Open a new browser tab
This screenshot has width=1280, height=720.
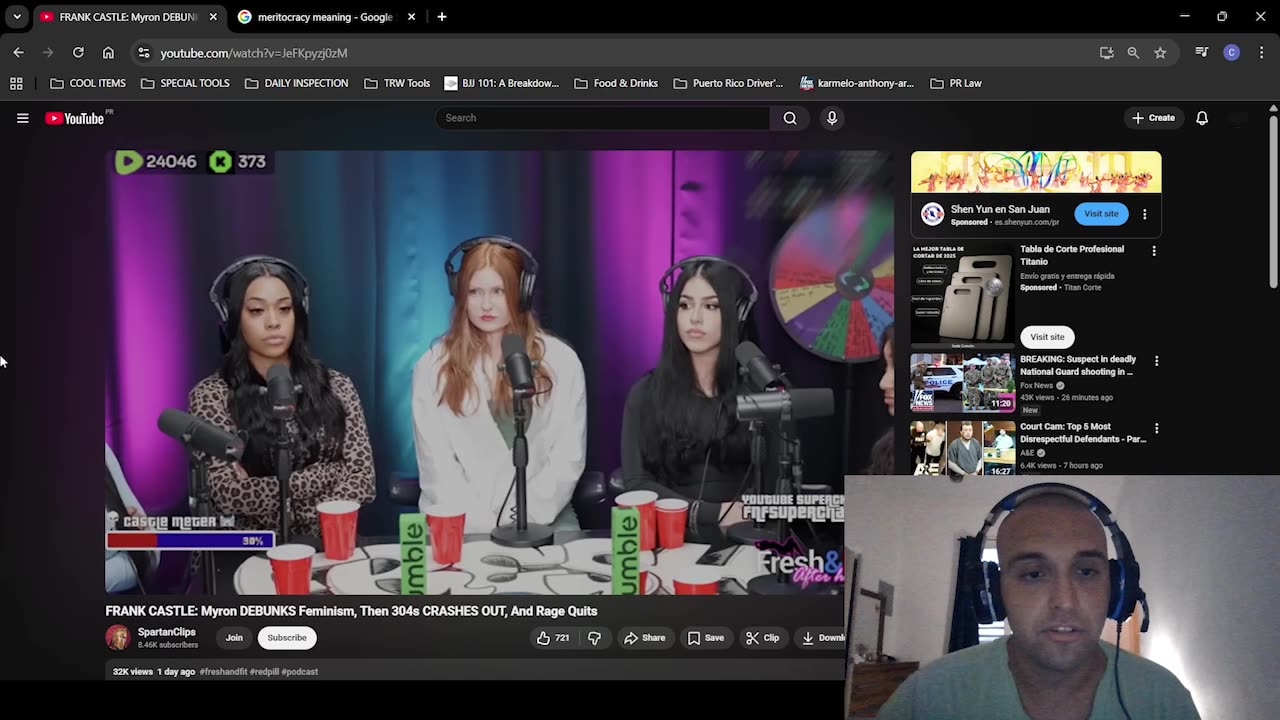click(x=442, y=17)
